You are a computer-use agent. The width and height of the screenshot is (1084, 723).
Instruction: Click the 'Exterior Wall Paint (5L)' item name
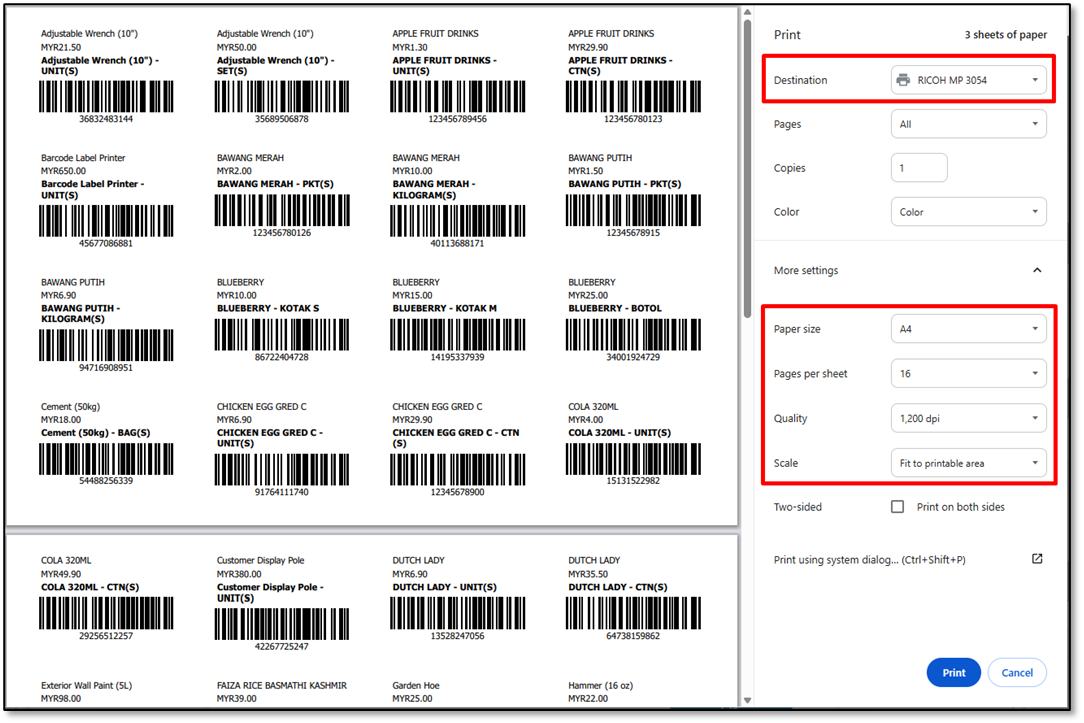[x=86, y=686]
